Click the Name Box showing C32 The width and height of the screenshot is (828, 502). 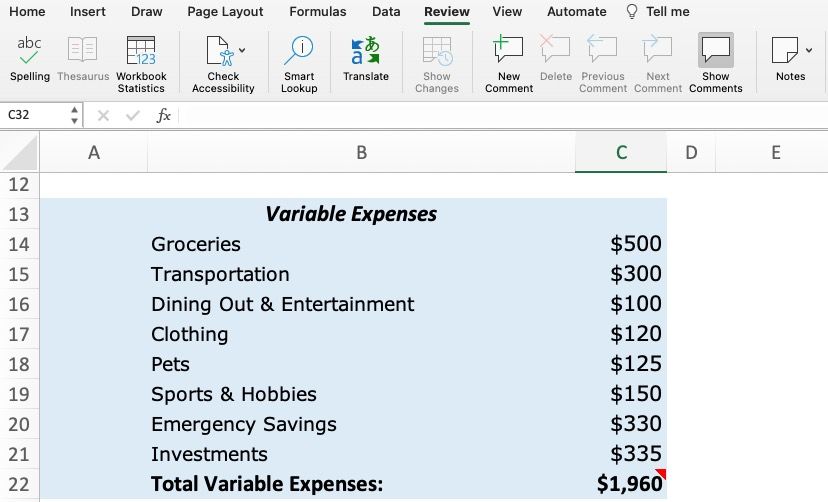pyautogui.click(x=34, y=115)
